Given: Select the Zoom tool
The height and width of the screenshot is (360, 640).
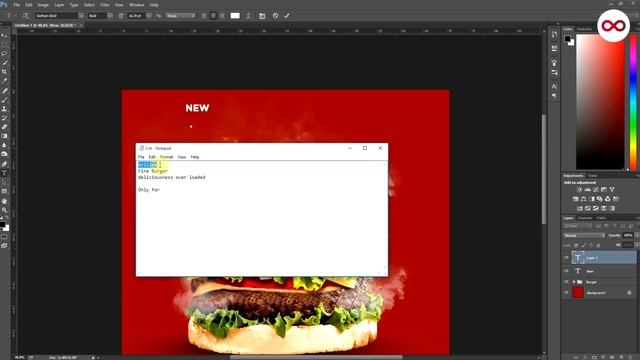Looking at the screenshot, I should (x=4, y=210).
